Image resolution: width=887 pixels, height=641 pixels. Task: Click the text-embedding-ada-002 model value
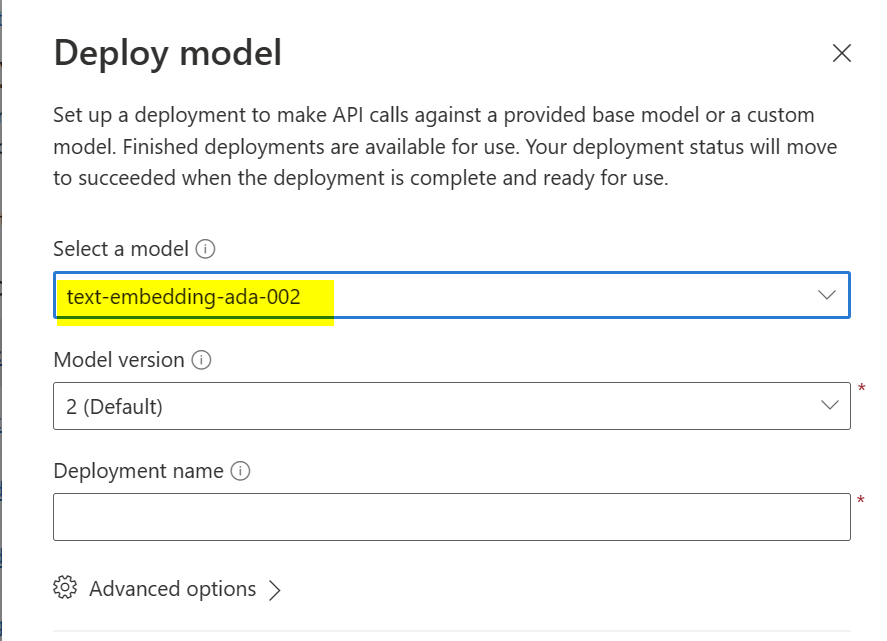point(184,297)
